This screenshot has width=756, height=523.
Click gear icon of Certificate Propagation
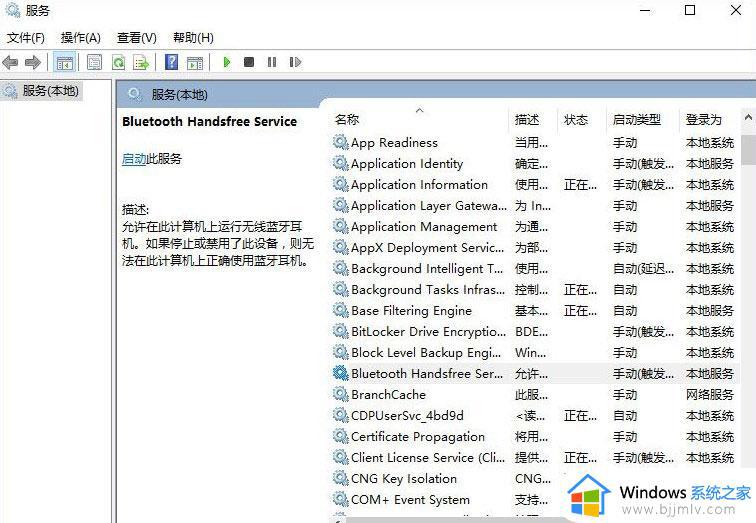pos(341,436)
